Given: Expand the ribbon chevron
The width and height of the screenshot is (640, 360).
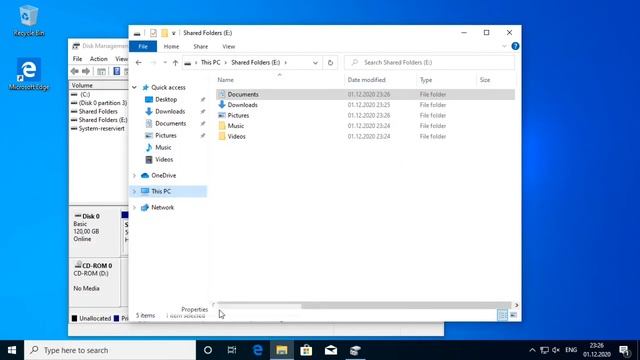Looking at the screenshot, I should pyautogui.click(x=504, y=47).
